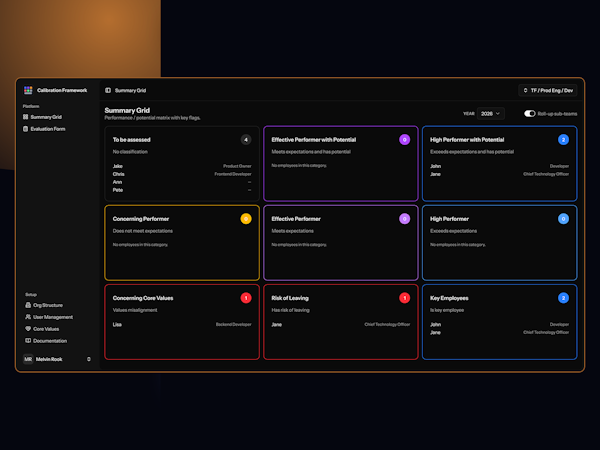Click Effective Performer with Potential purple badge
600x450 pixels.
click(404, 140)
